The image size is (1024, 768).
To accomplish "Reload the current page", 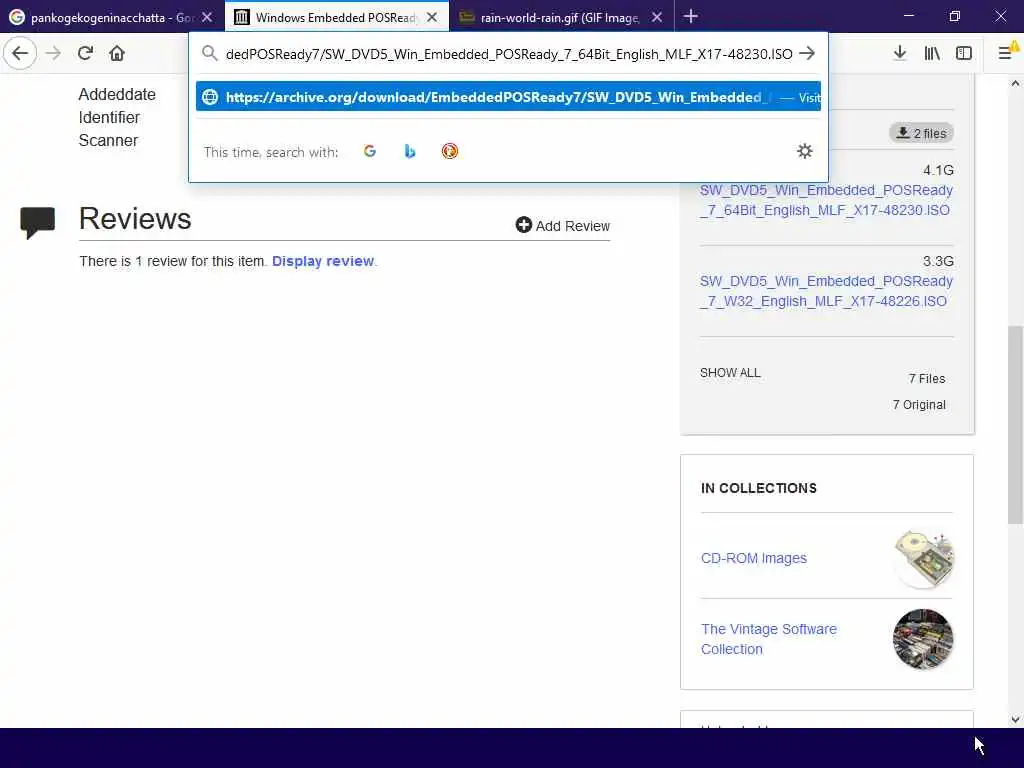I will (85, 53).
